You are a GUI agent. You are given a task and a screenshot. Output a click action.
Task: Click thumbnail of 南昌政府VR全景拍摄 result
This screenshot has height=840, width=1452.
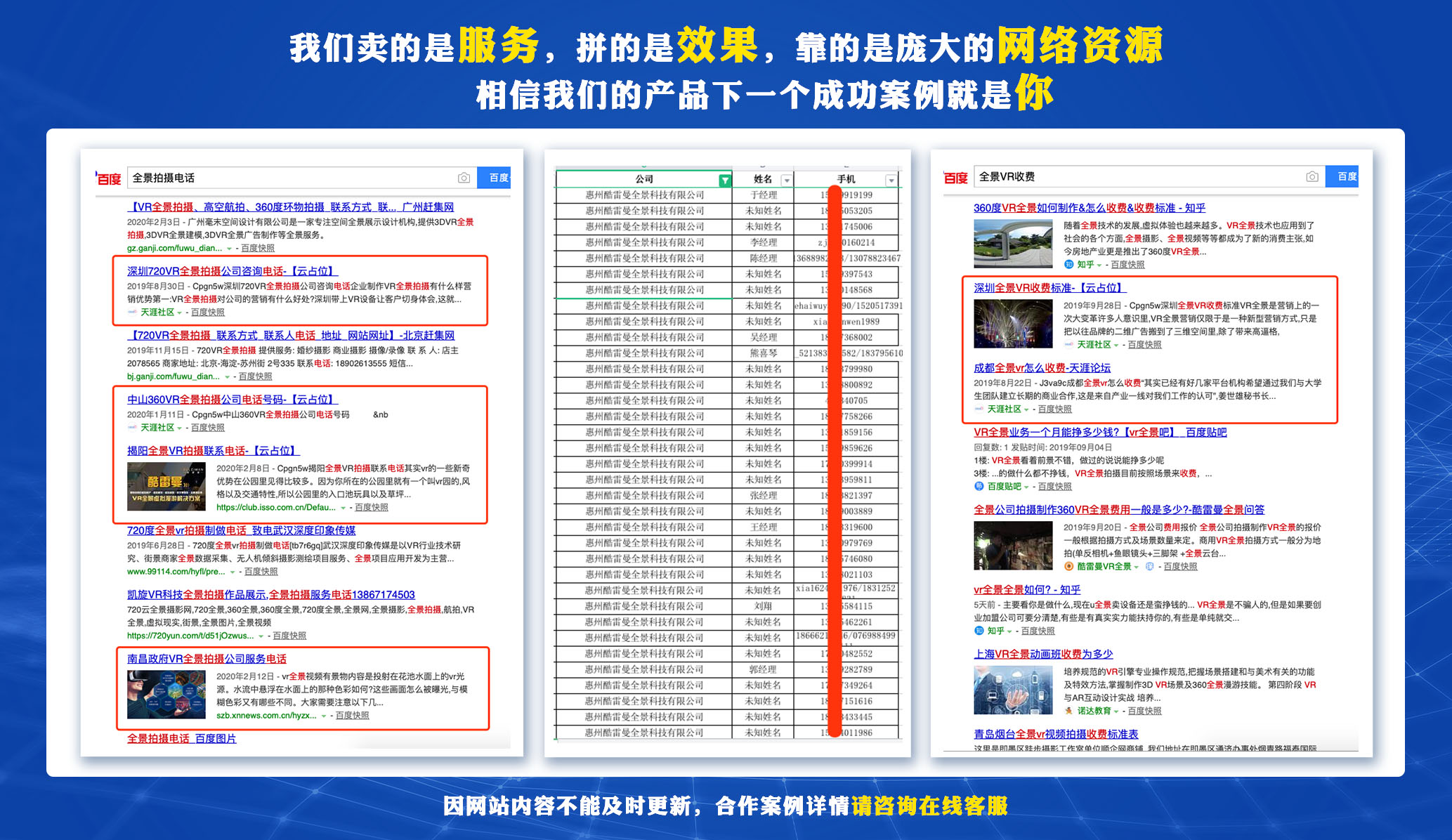[x=166, y=694]
